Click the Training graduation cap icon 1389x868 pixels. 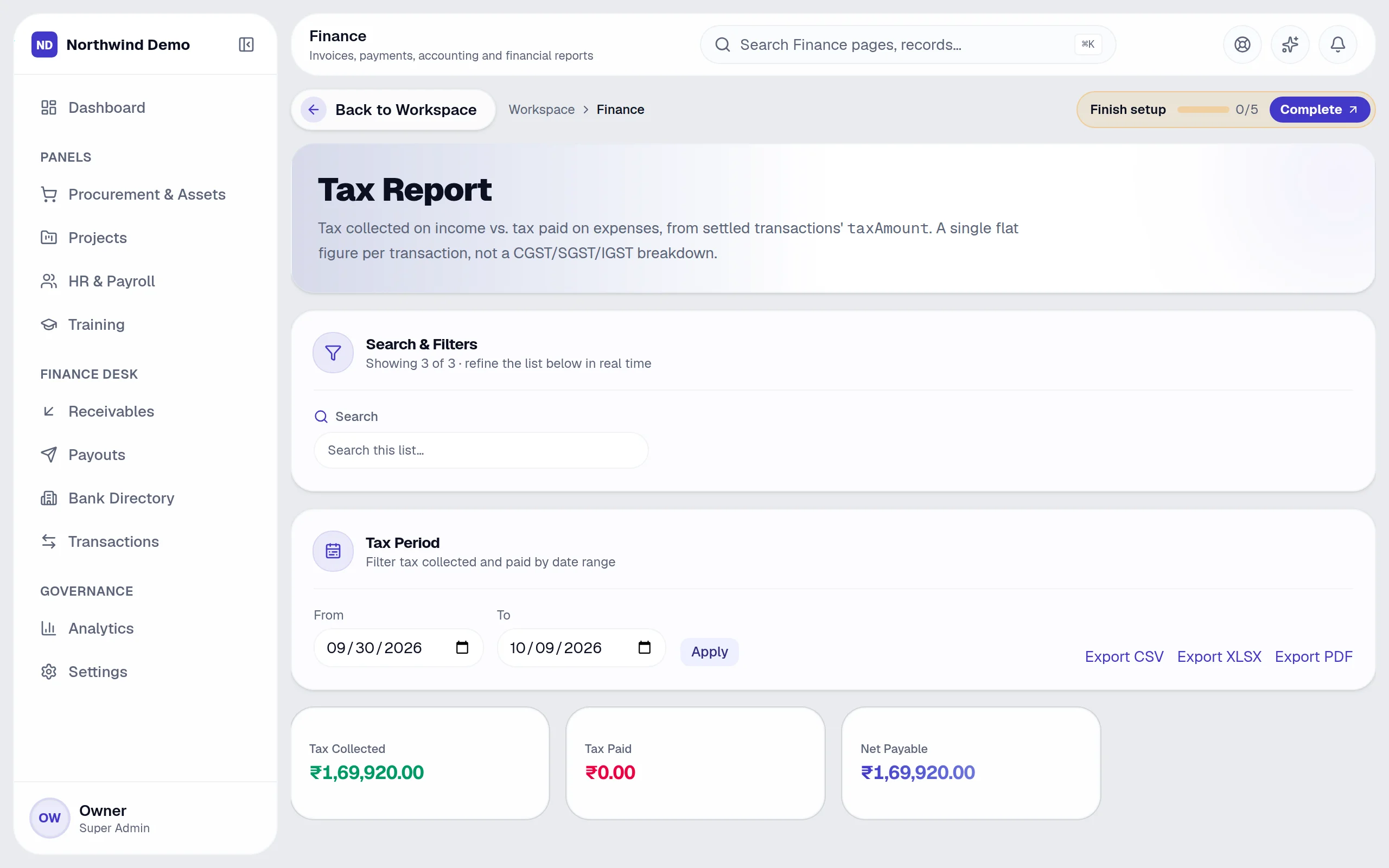coord(49,324)
